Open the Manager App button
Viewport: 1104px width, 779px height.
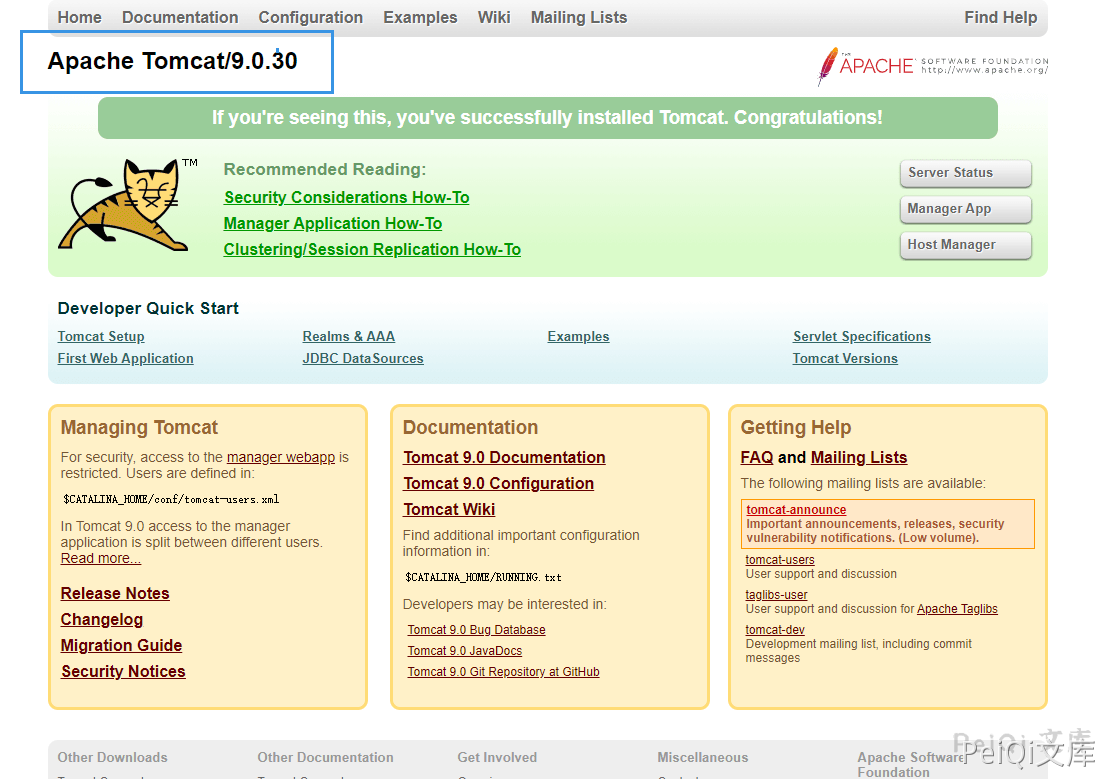point(965,209)
